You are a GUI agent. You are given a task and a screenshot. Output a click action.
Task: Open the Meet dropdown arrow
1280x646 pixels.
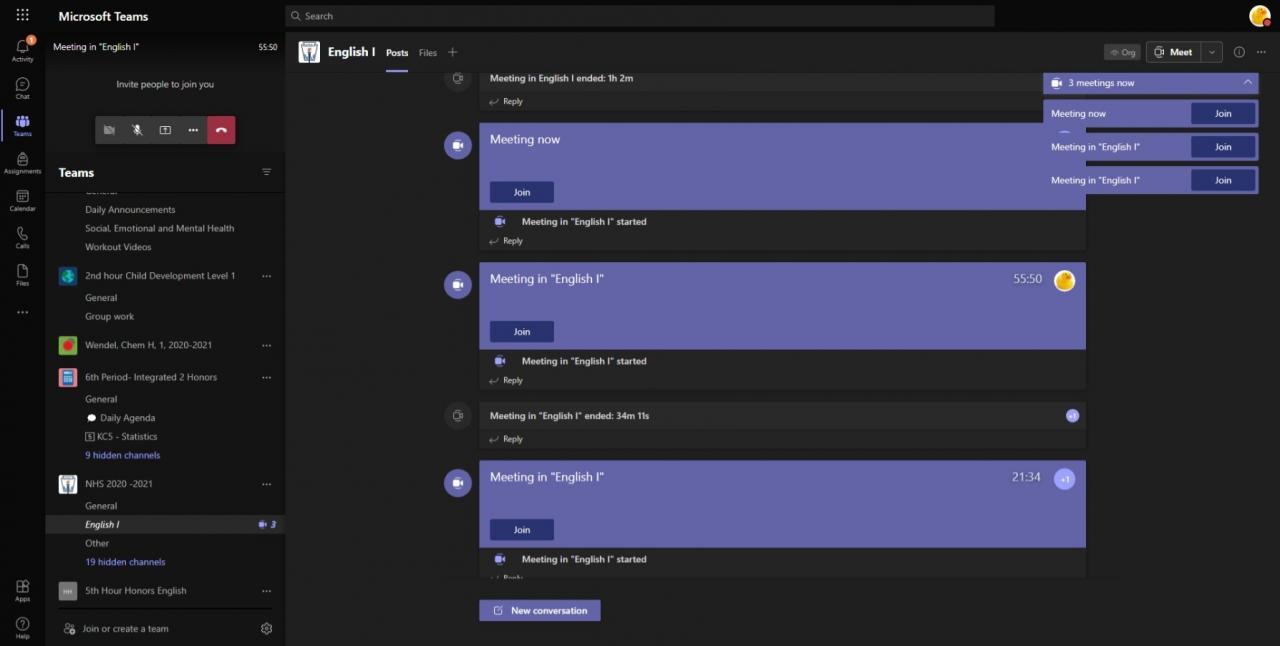[1212, 52]
